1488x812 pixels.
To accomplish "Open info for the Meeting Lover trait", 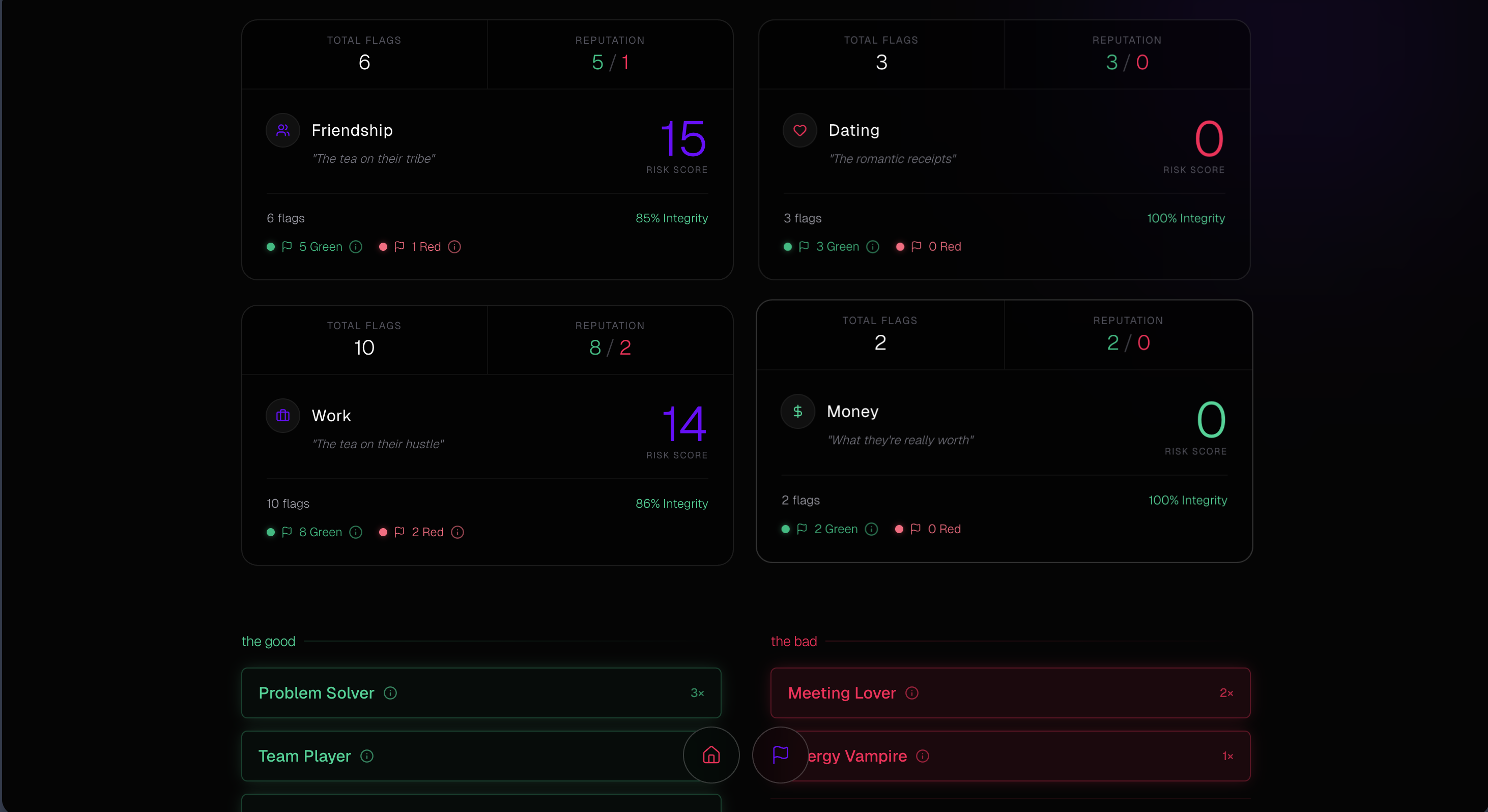I will click(x=911, y=693).
